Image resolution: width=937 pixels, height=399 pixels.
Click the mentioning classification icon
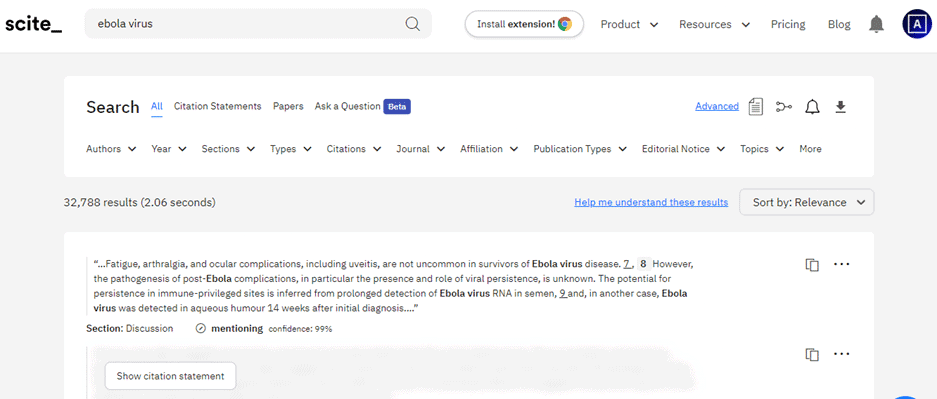tap(201, 329)
